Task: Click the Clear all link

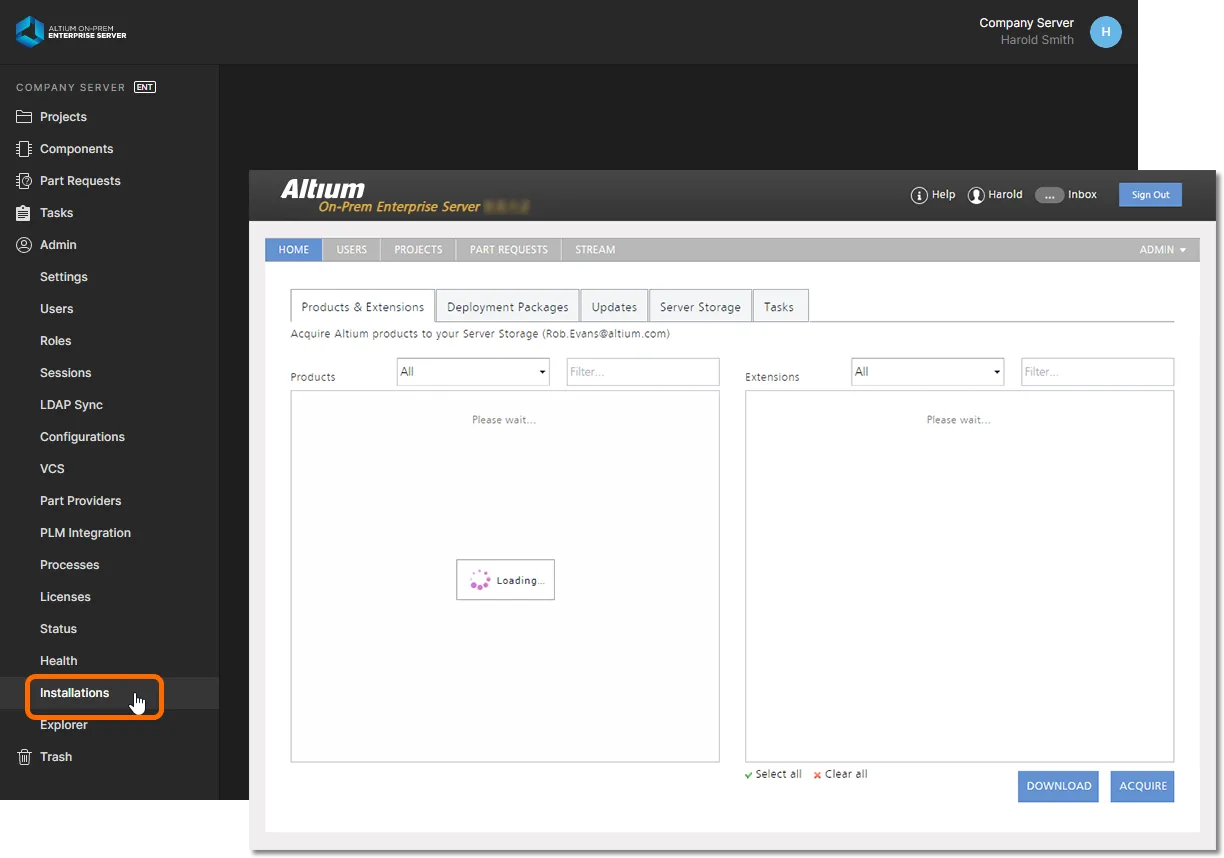Action: click(846, 775)
